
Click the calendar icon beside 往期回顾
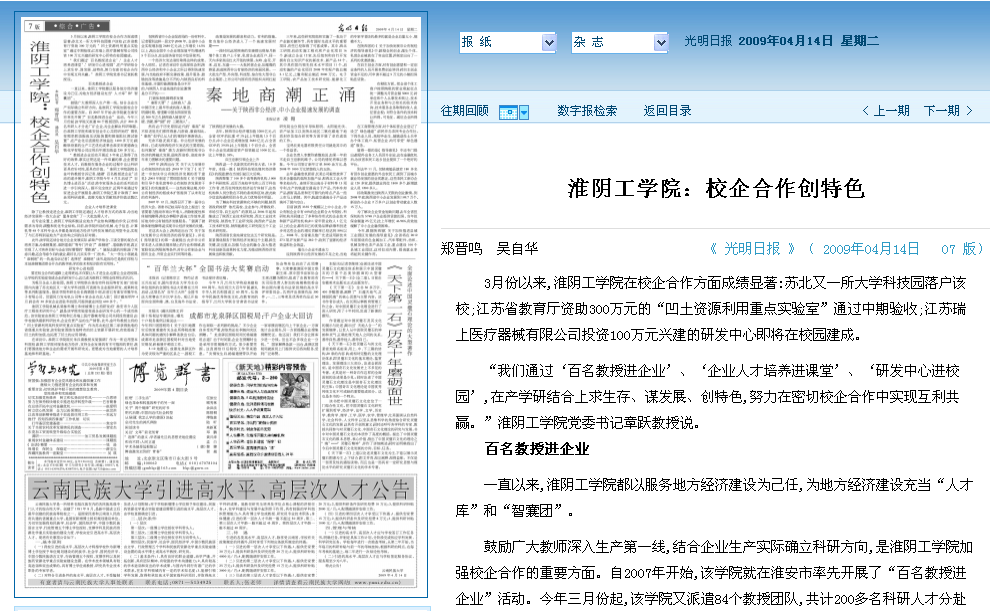point(508,111)
